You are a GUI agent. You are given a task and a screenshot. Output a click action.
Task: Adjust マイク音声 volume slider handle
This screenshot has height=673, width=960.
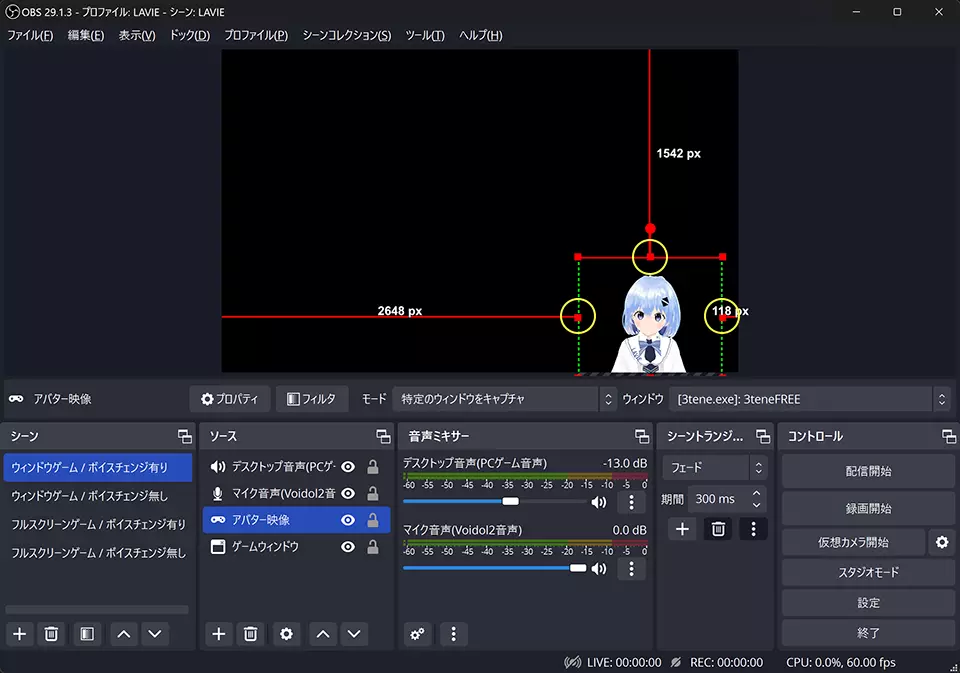[x=578, y=568]
